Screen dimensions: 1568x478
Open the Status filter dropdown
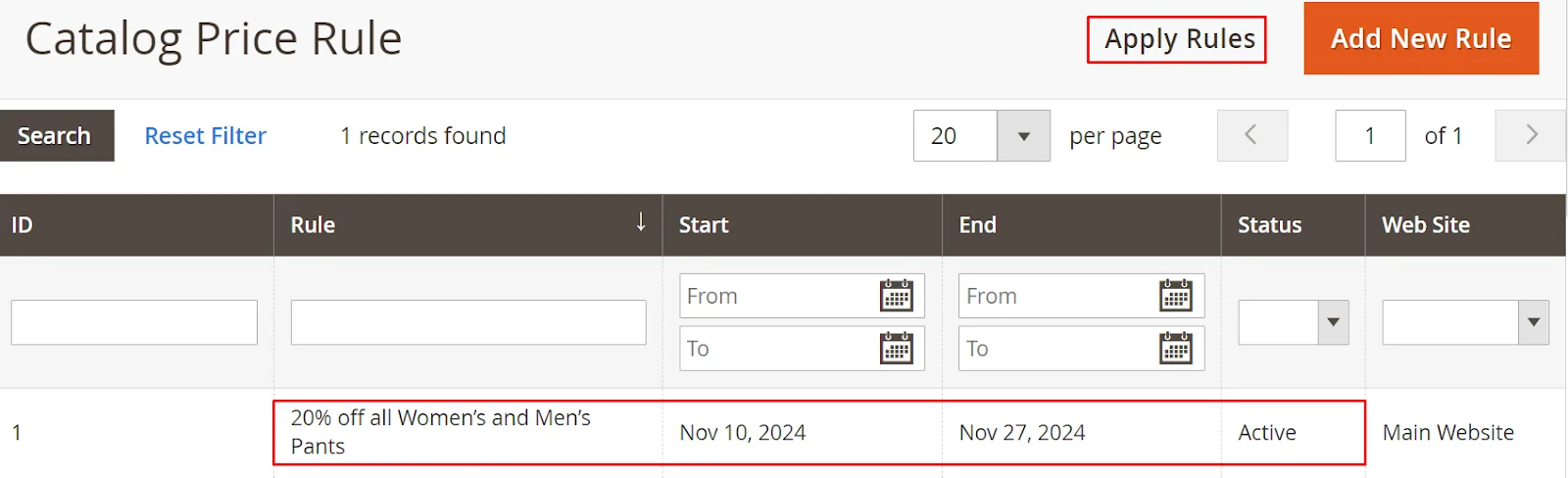[x=1293, y=322]
